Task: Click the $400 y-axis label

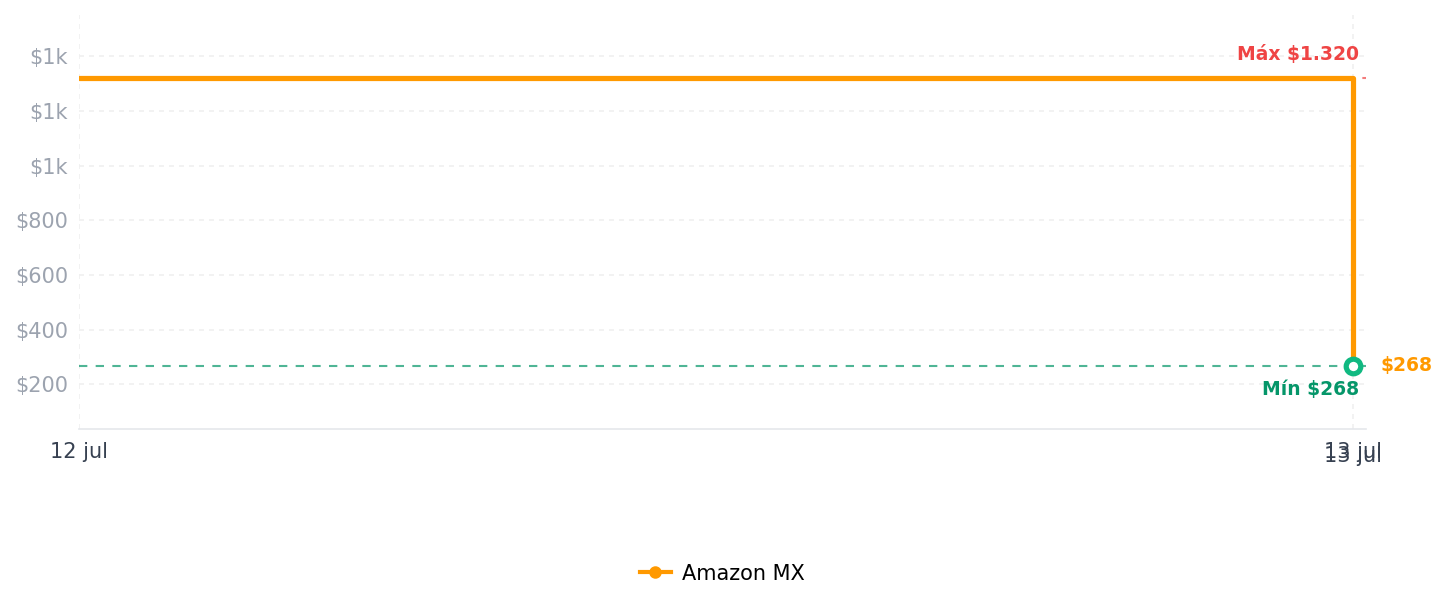Action: point(42,330)
